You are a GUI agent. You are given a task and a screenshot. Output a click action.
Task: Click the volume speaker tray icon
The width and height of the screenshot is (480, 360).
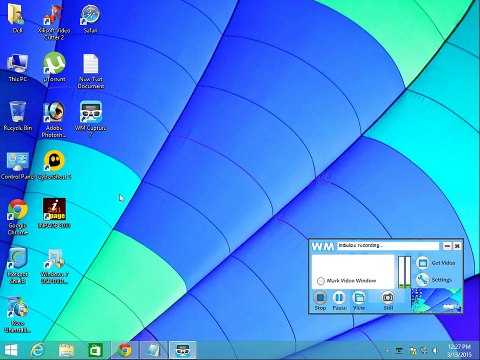coord(435,351)
